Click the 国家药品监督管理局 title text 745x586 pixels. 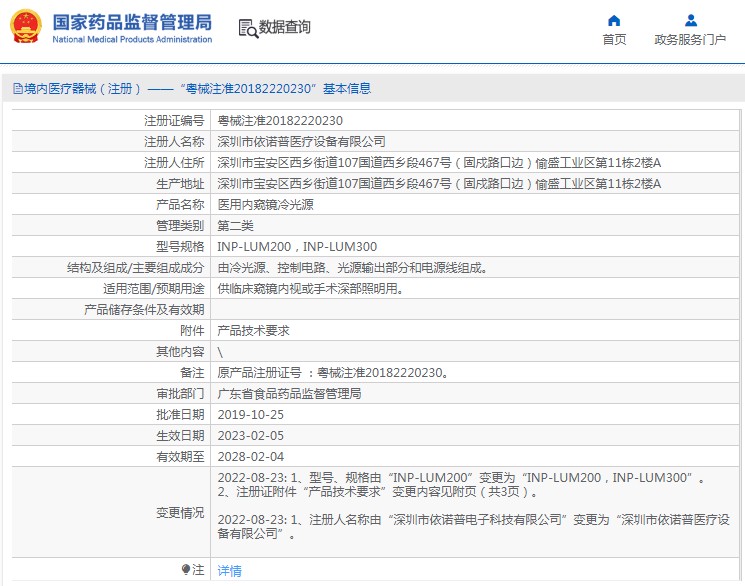pos(131,21)
